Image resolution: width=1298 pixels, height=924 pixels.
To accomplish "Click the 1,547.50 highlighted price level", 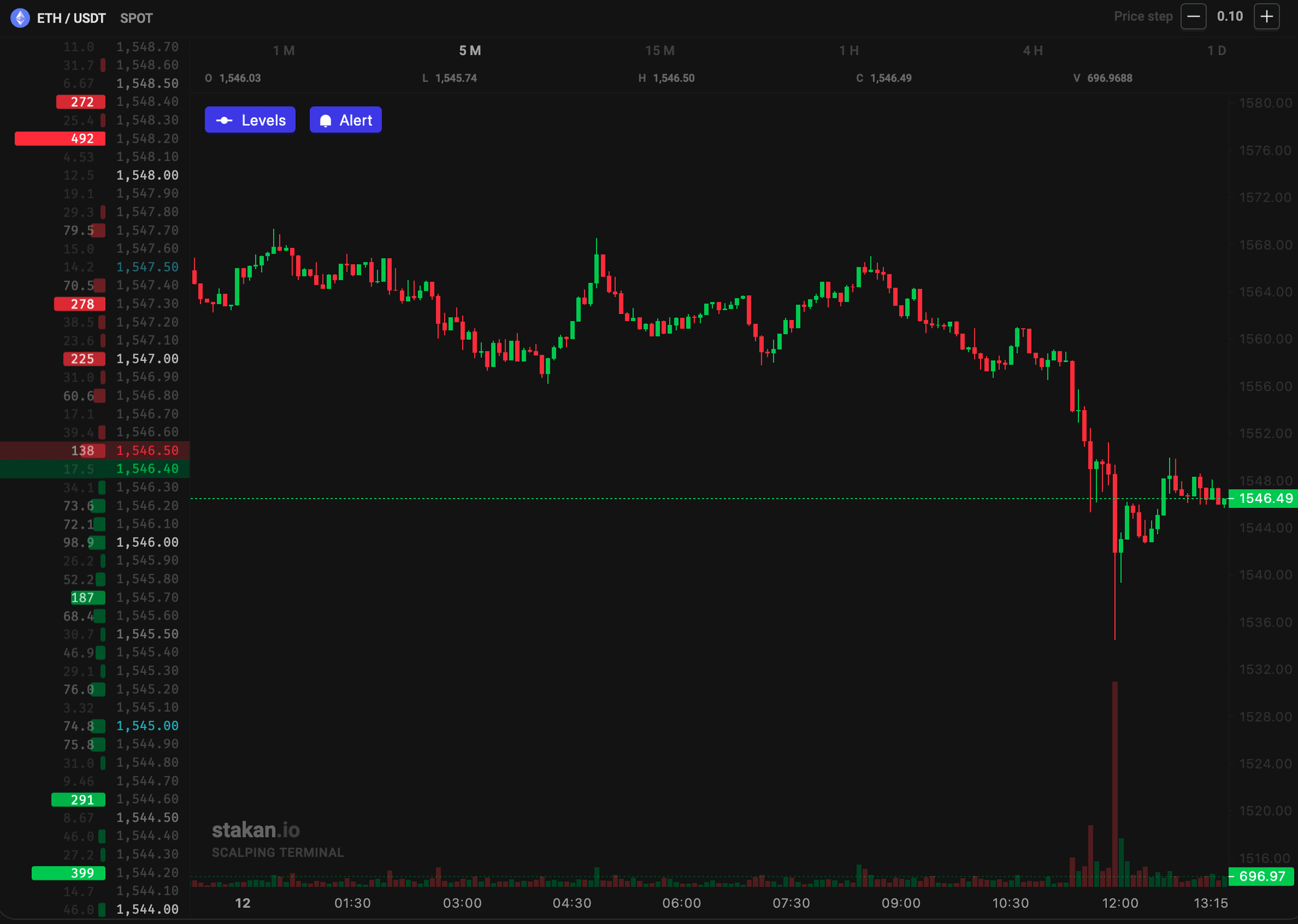I will [x=147, y=267].
